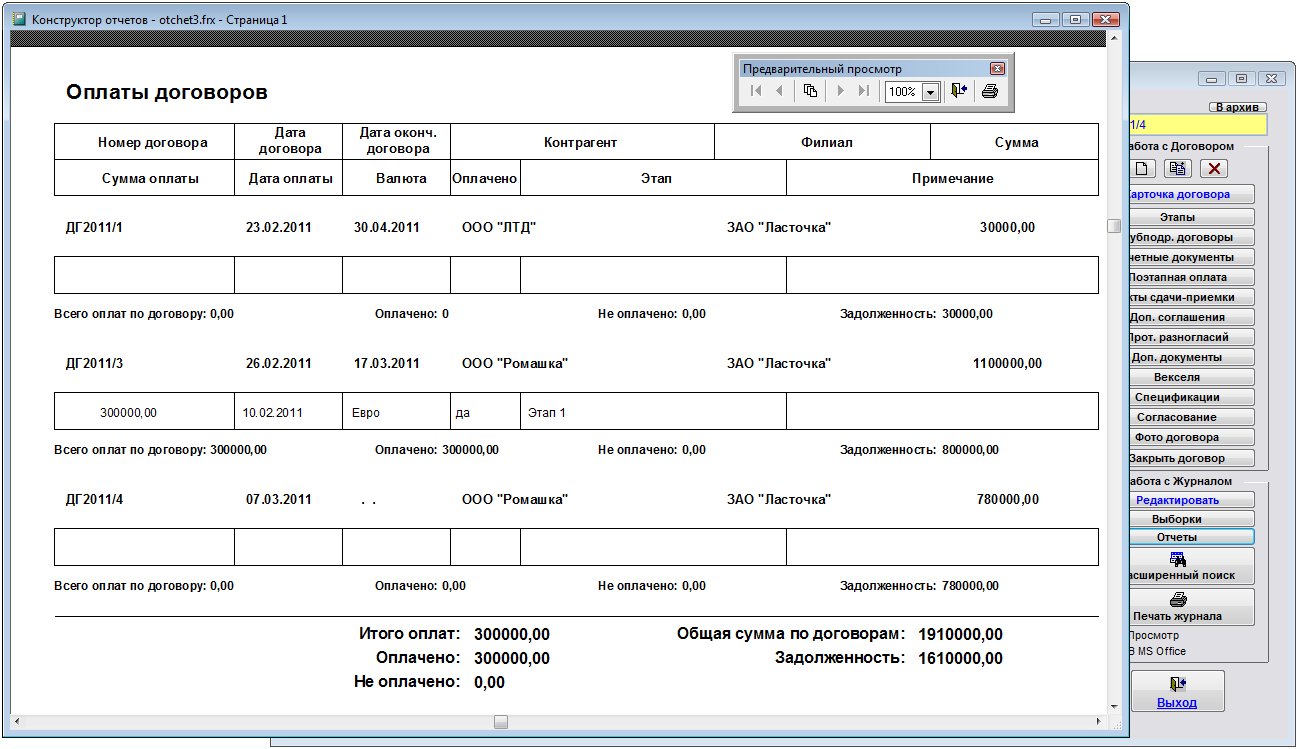Expand the 100% zoom dropdown

930,92
